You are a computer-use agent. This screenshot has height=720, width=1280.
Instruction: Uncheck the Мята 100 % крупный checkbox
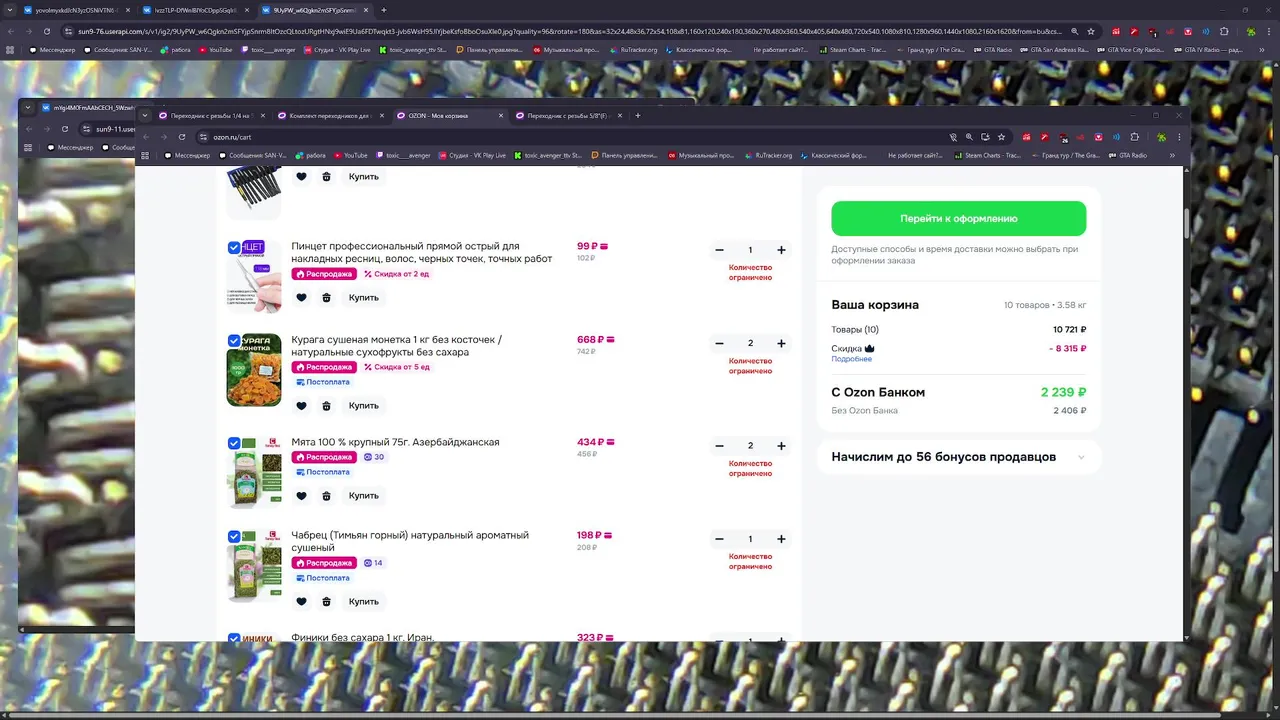tap(234, 443)
